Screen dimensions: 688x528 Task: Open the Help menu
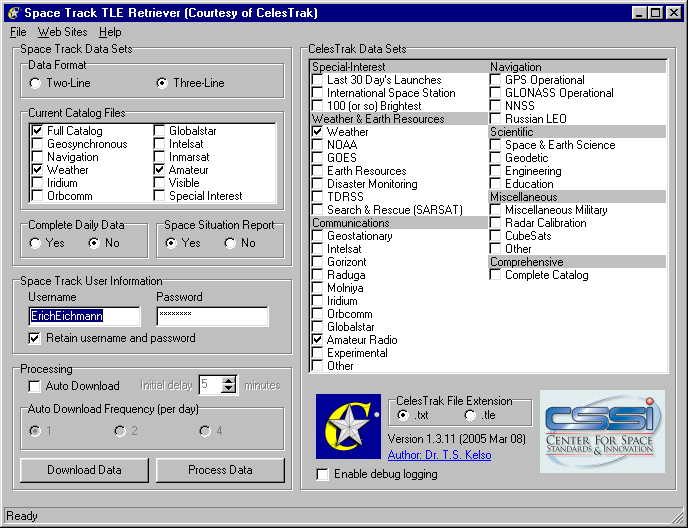tap(110, 32)
